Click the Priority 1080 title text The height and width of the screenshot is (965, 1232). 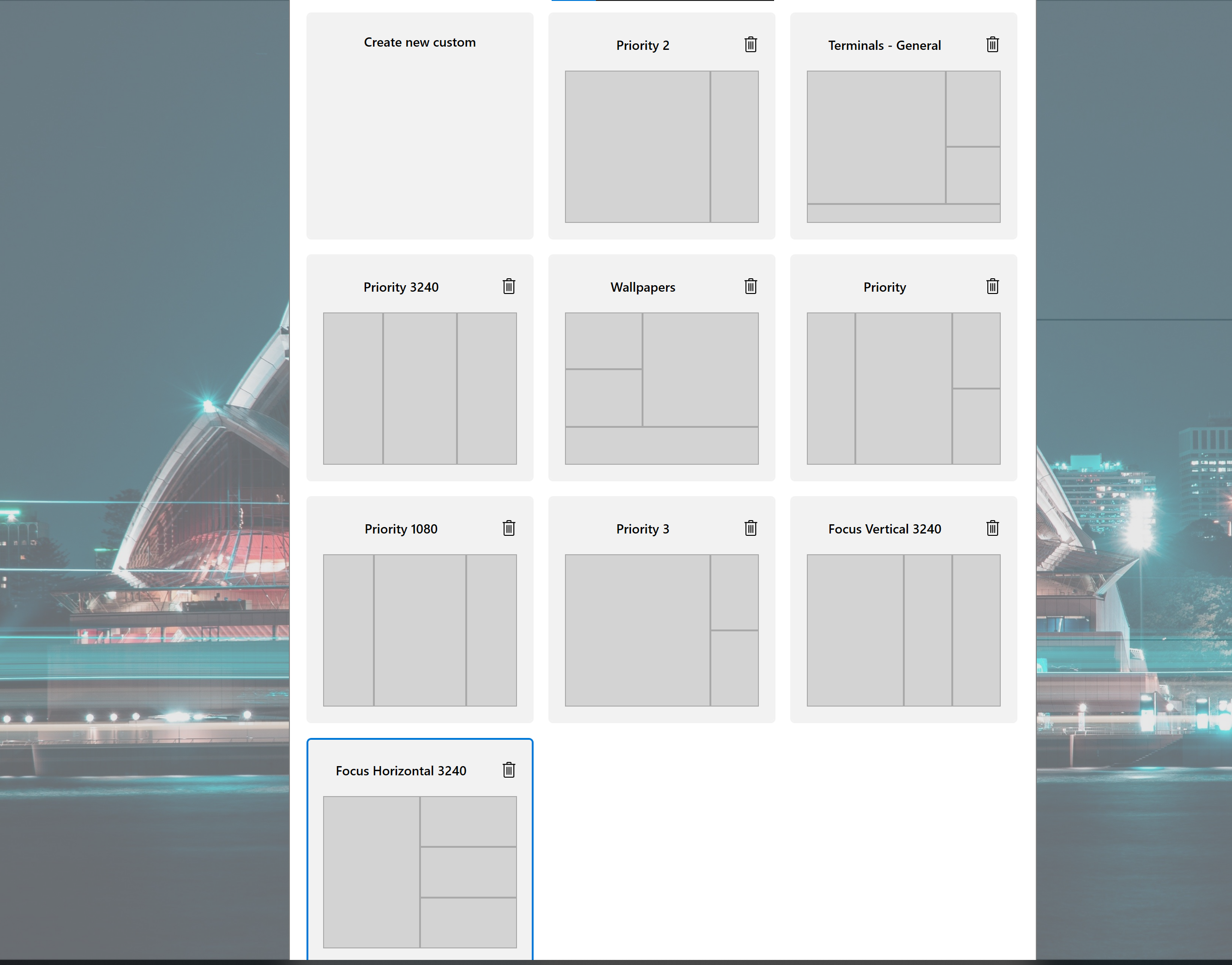coord(401,529)
